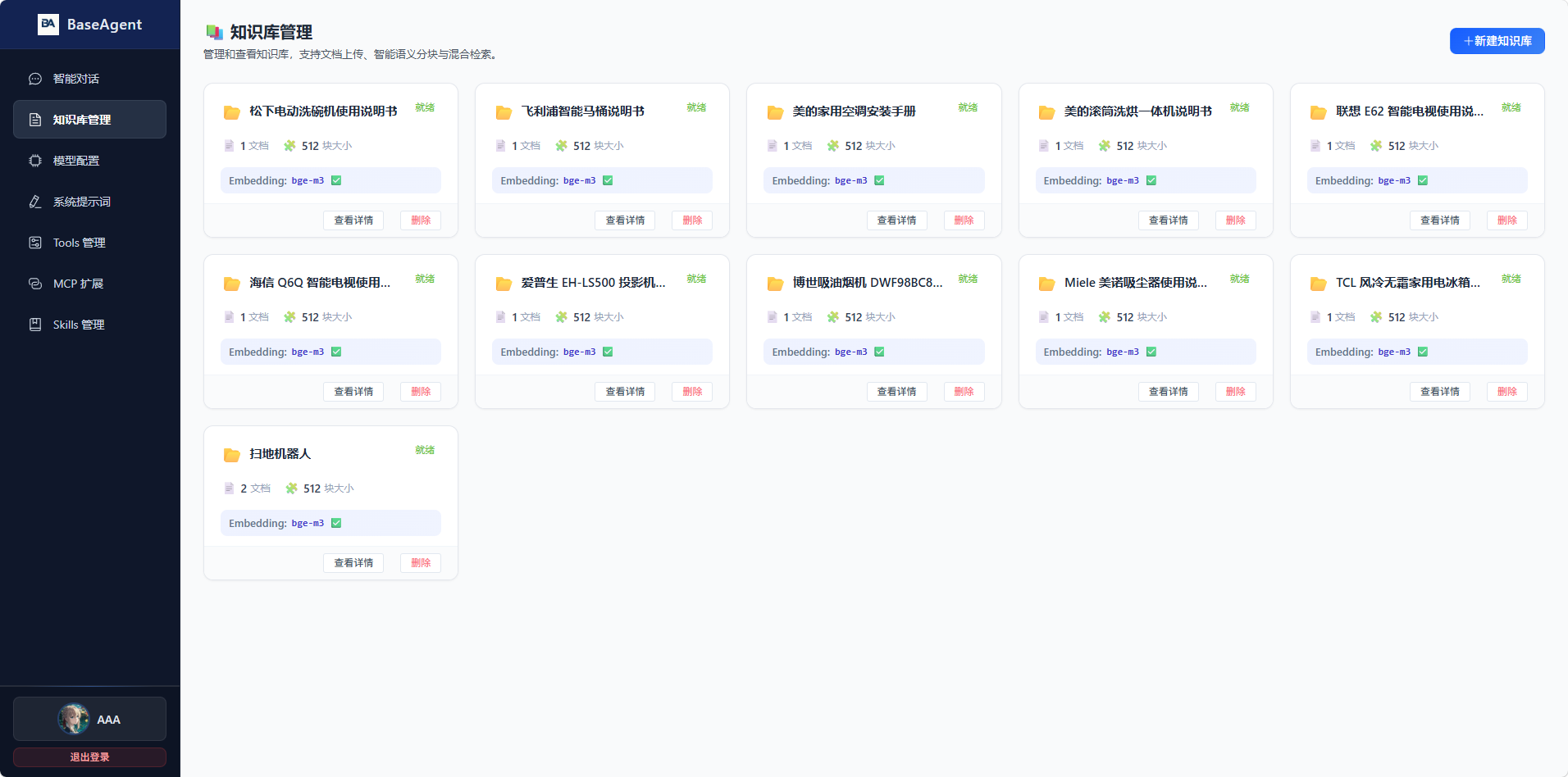The height and width of the screenshot is (777, 1568).
Task: Click embedding checkmark in 松下电动洗碗机 card
Action: 336,180
